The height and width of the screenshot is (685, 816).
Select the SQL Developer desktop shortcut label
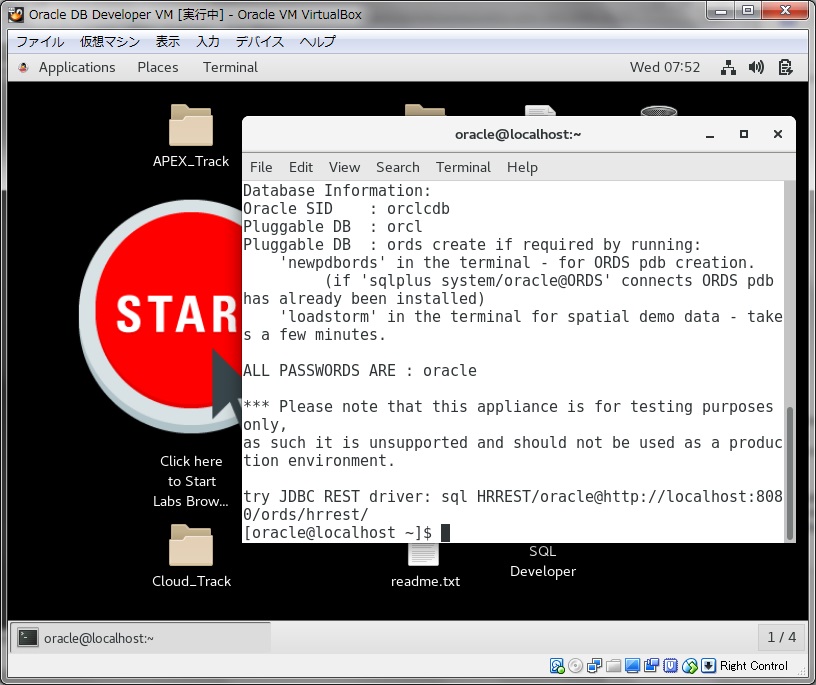[x=543, y=561]
